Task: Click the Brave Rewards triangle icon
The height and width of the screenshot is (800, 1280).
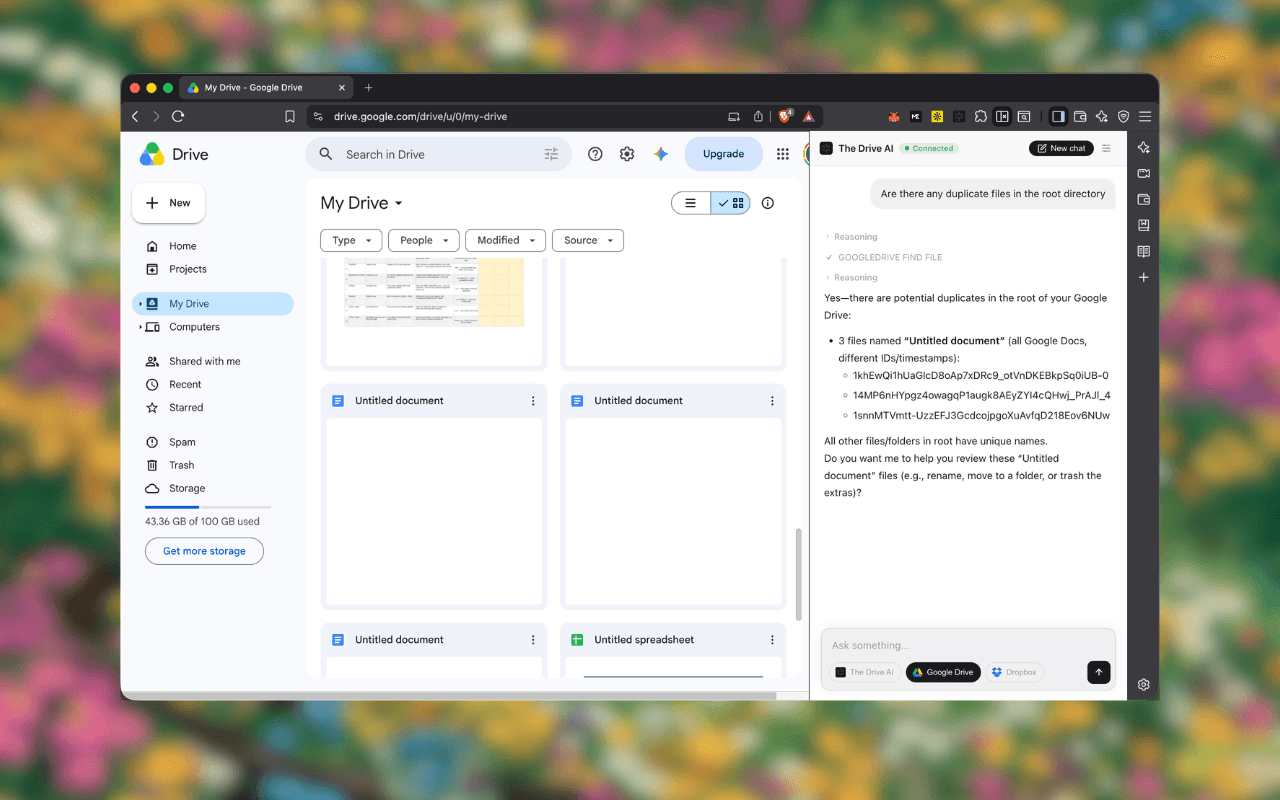Action: tap(809, 116)
